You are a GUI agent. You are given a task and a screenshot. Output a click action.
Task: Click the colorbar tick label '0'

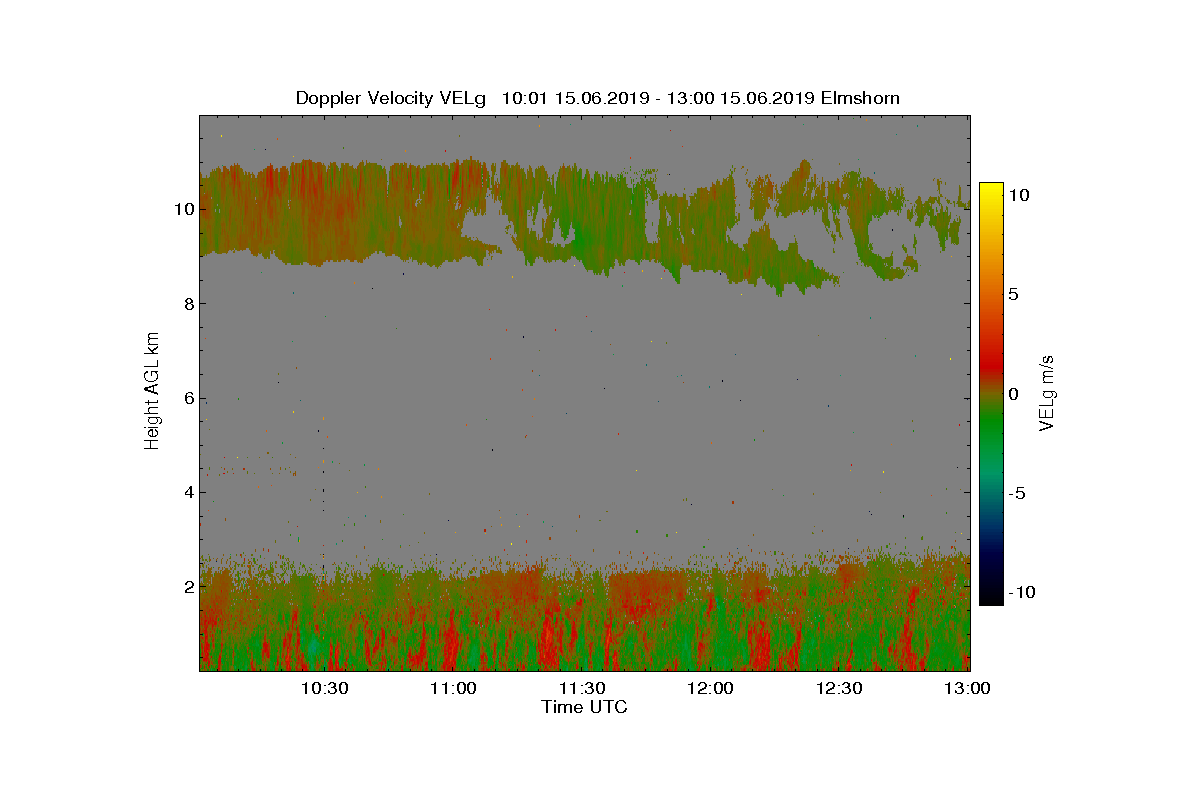tap(1014, 394)
